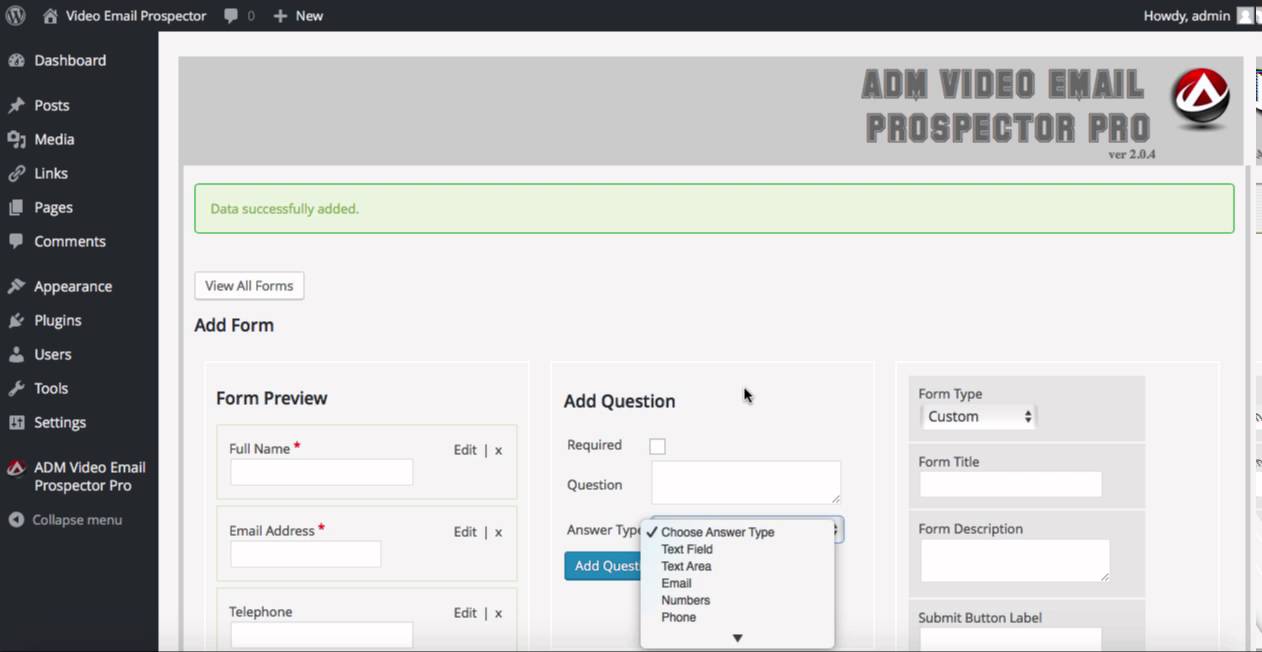Click the Comments sidebar icon

point(16,241)
